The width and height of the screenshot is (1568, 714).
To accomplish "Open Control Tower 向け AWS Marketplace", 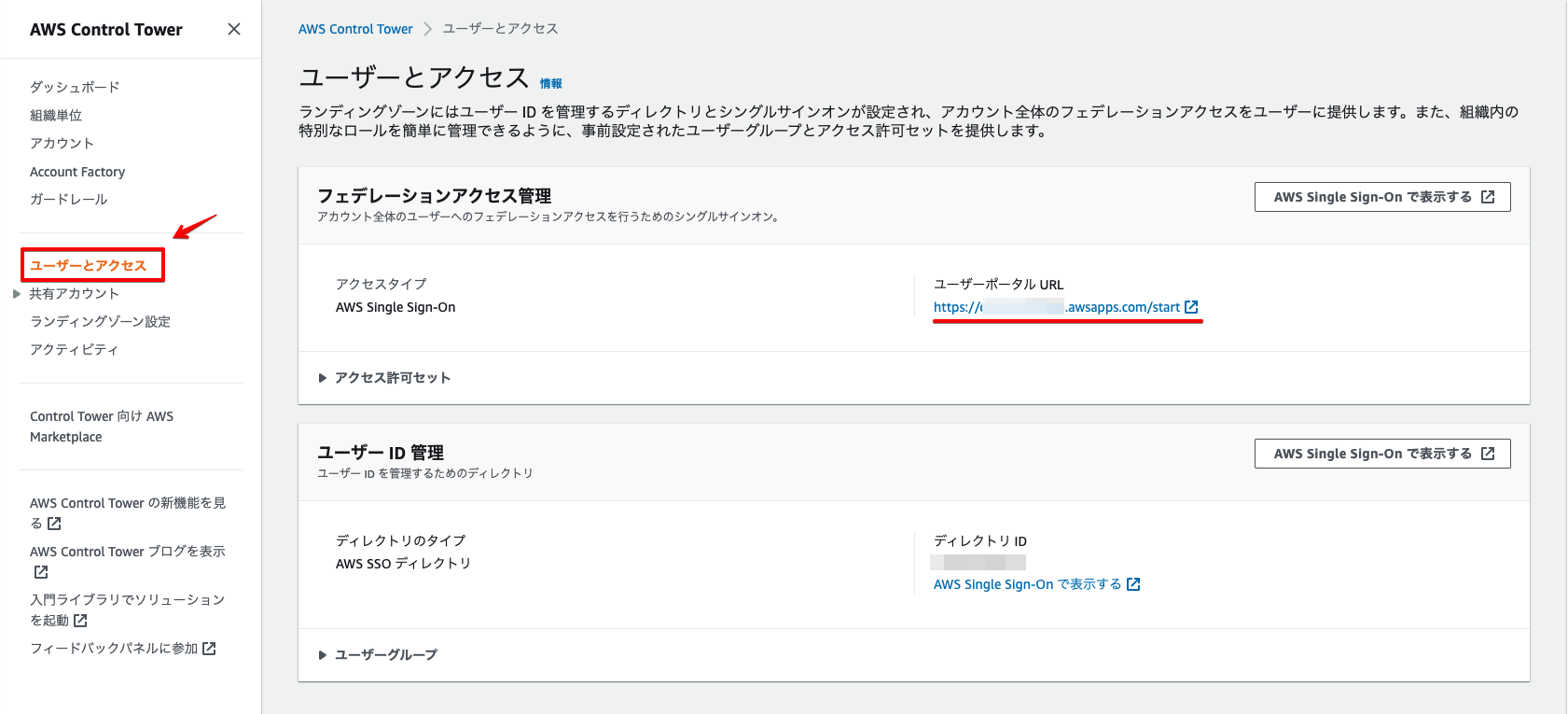I will [102, 427].
